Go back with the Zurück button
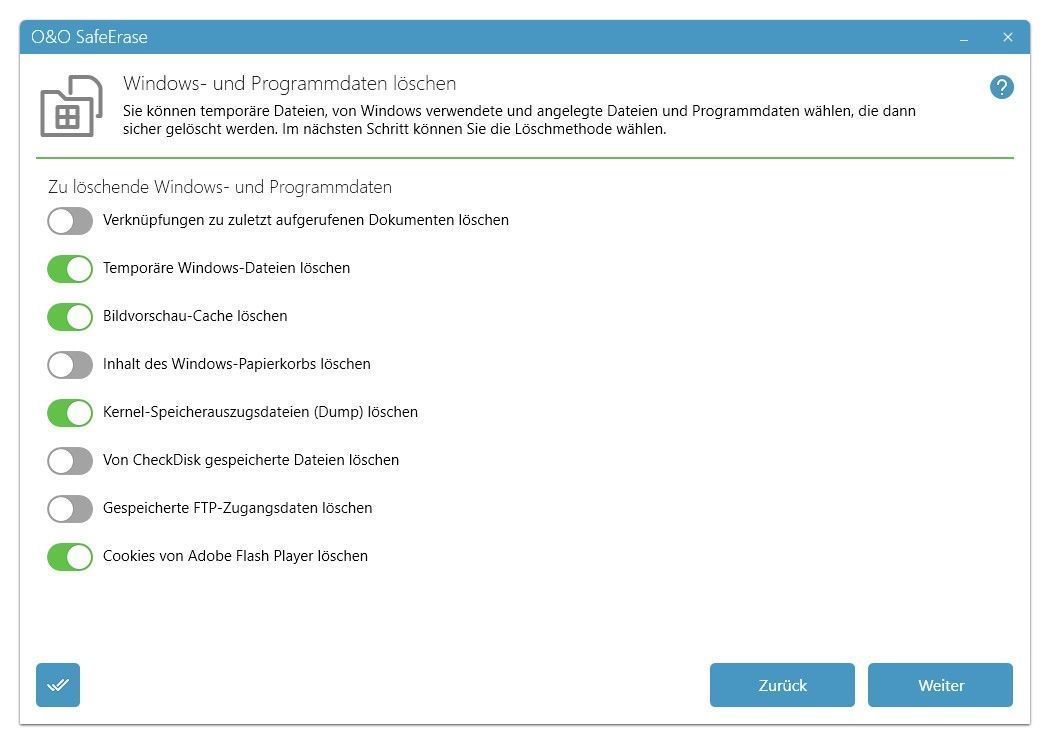Screen dimensions: 1050x744 (782, 685)
